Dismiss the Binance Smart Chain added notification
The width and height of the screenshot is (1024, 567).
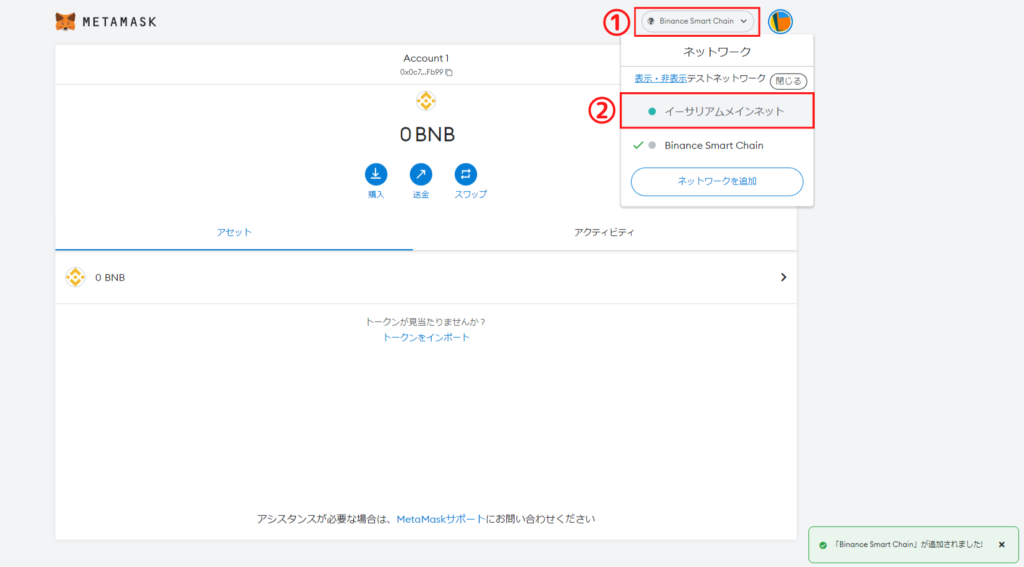[x=1002, y=544]
